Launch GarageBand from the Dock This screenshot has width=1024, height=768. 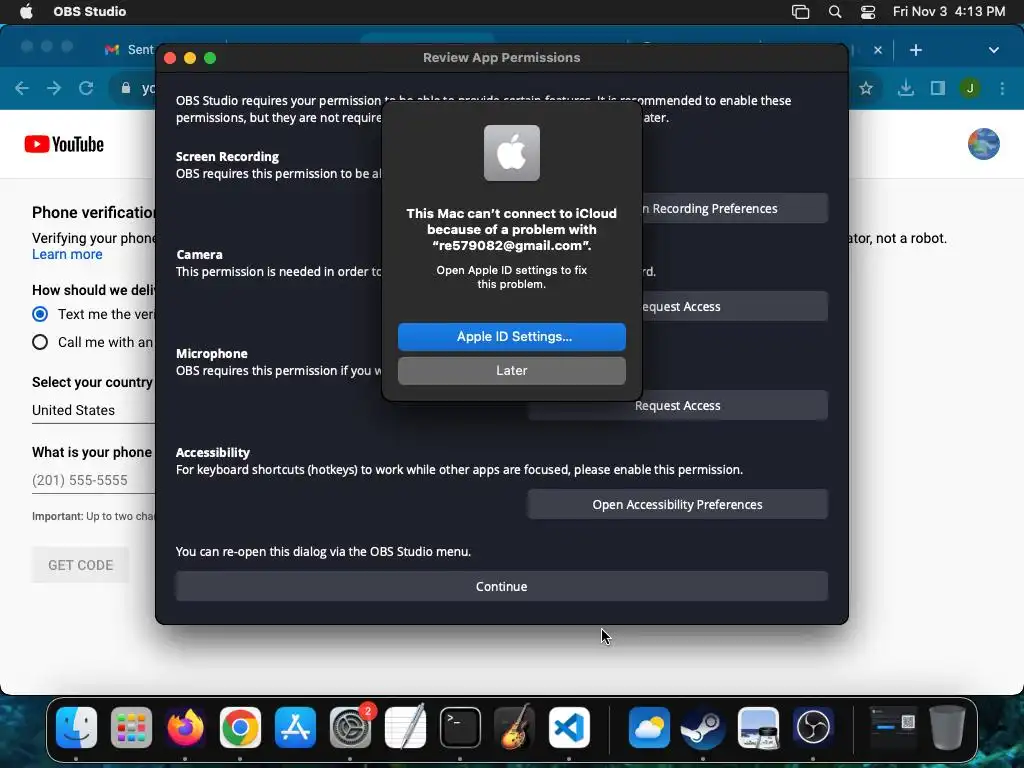point(515,728)
